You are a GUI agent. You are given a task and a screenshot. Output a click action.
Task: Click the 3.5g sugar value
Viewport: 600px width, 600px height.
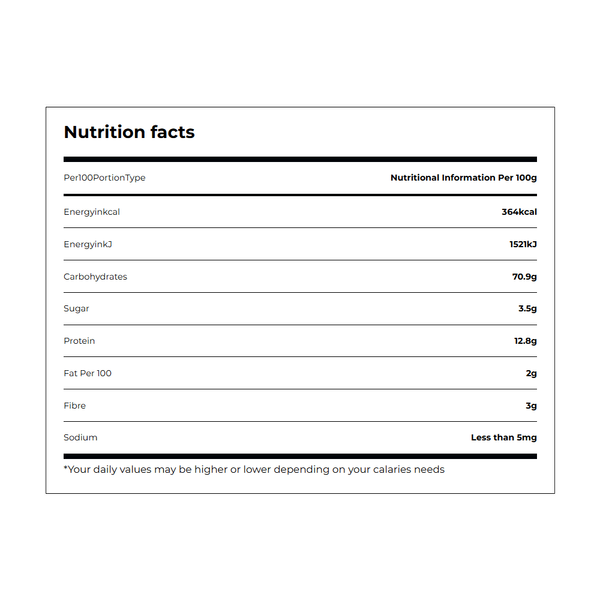(528, 309)
